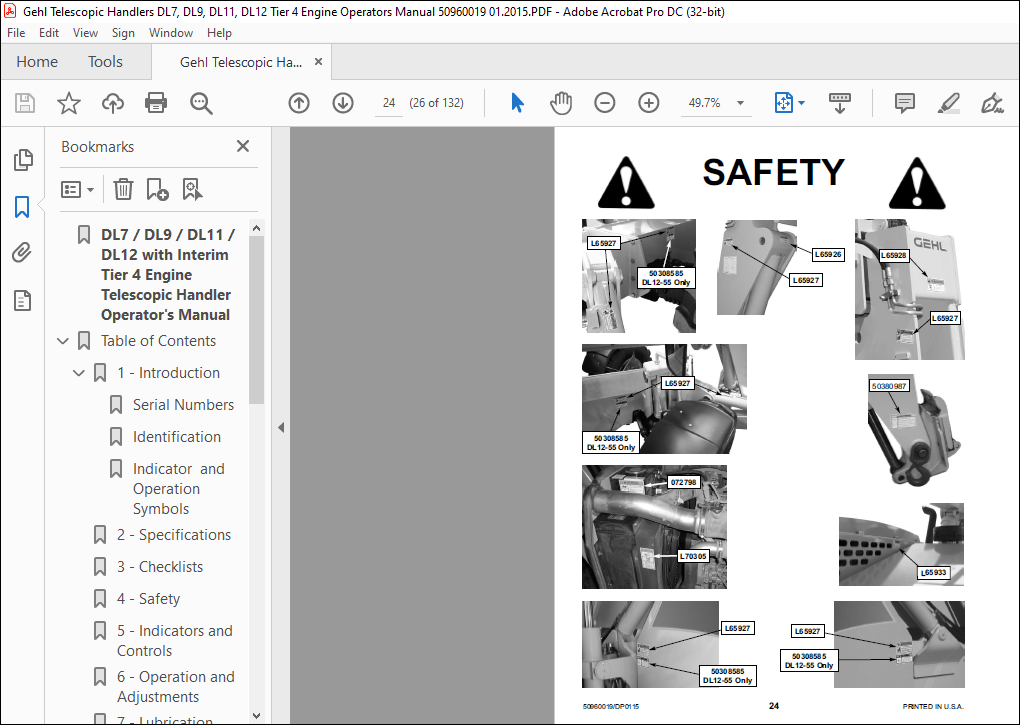Viewport: 1020px width, 725px height.
Task: Select the Highlight text pen icon
Action: tap(948, 103)
